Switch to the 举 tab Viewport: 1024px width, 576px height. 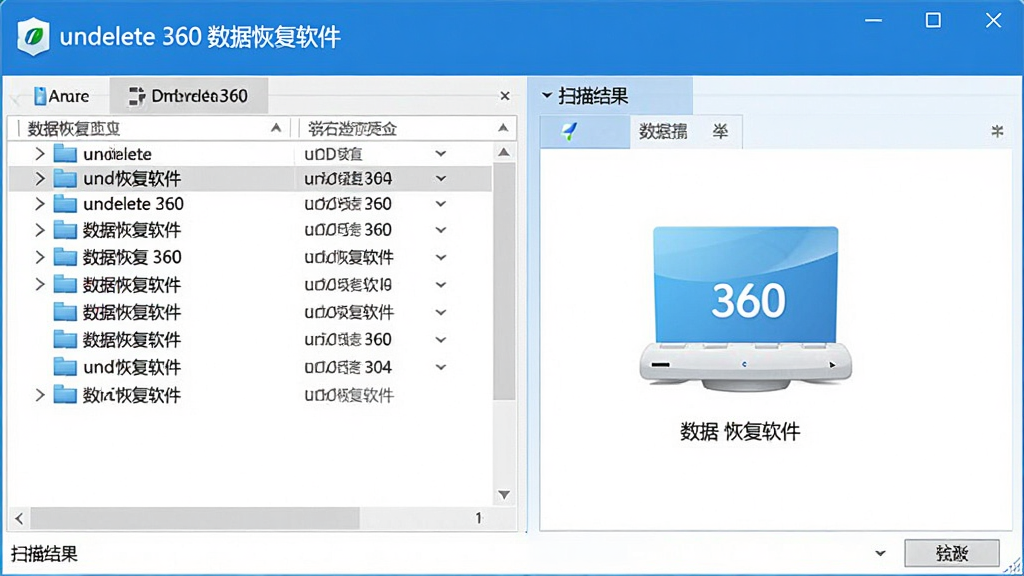point(720,131)
